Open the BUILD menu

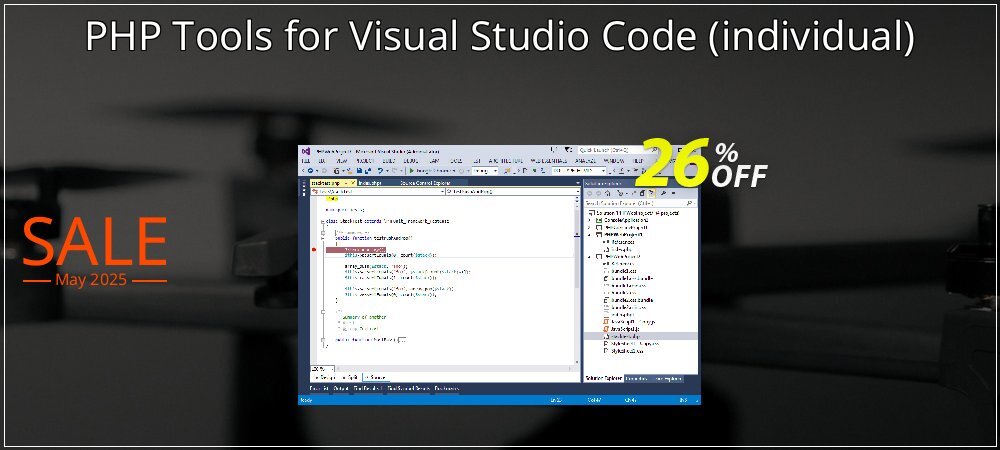(x=388, y=161)
